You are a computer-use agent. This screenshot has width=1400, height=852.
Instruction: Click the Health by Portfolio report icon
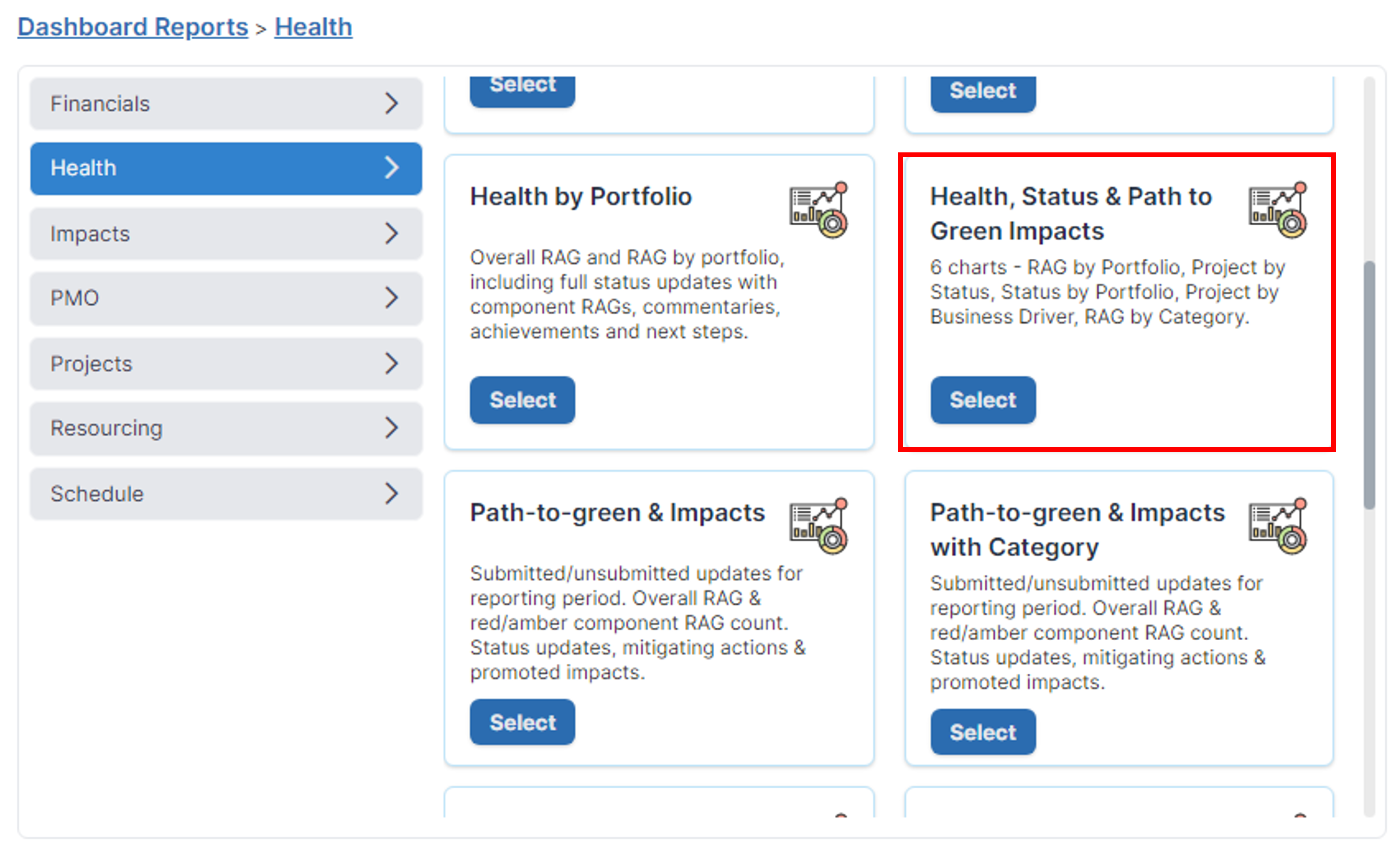coord(818,210)
